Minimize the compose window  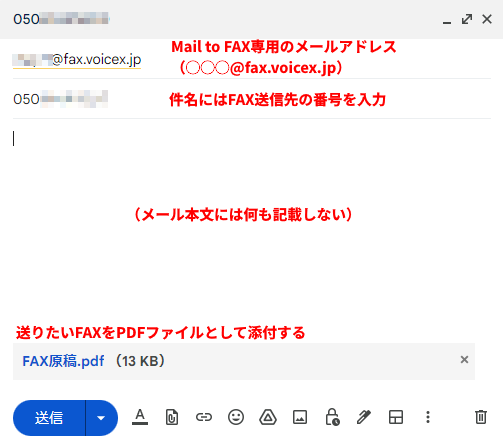(447, 20)
